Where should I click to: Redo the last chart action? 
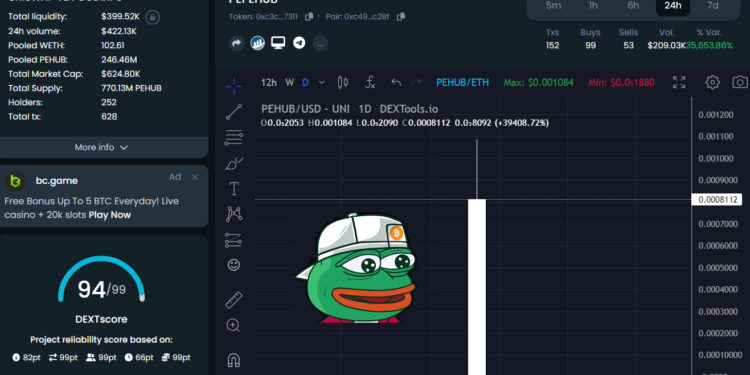(x=416, y=82)
